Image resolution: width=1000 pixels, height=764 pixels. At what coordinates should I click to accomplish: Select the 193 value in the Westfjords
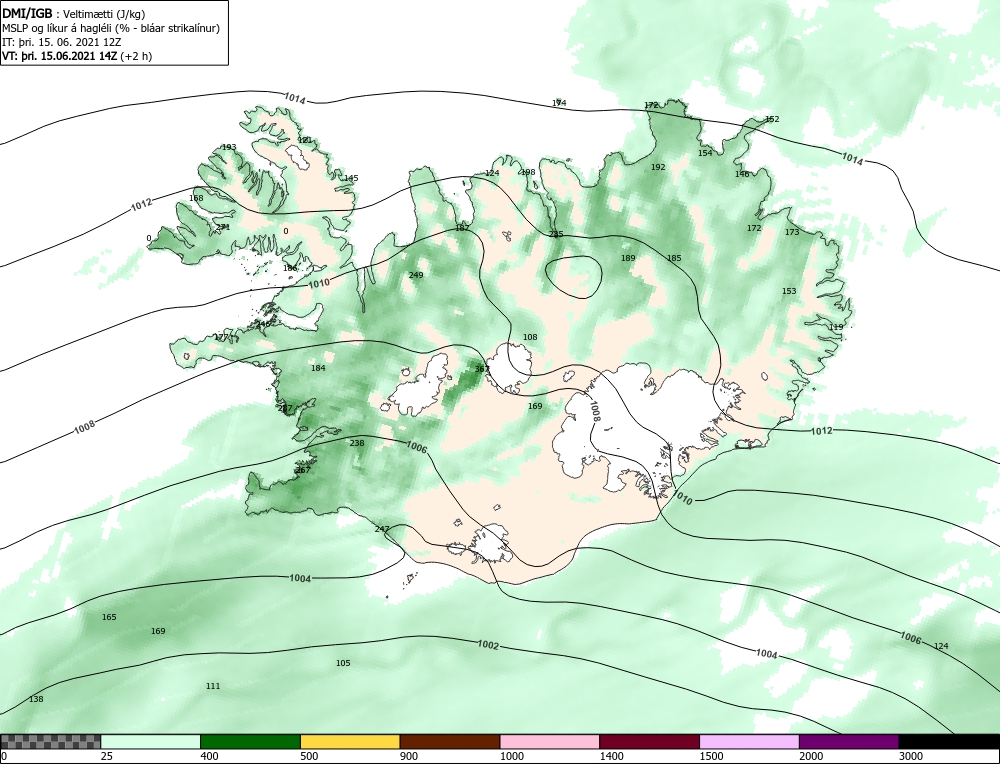point(229,147)
